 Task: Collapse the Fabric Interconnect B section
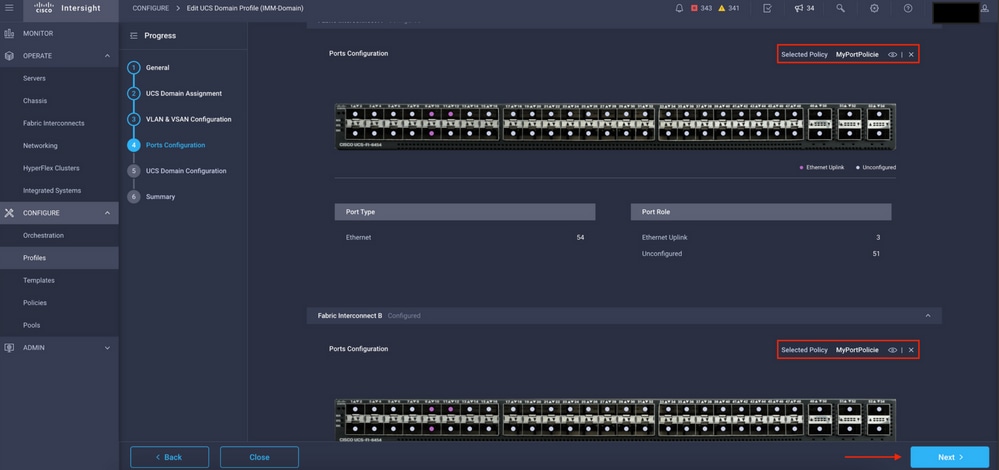coord(928,316)
